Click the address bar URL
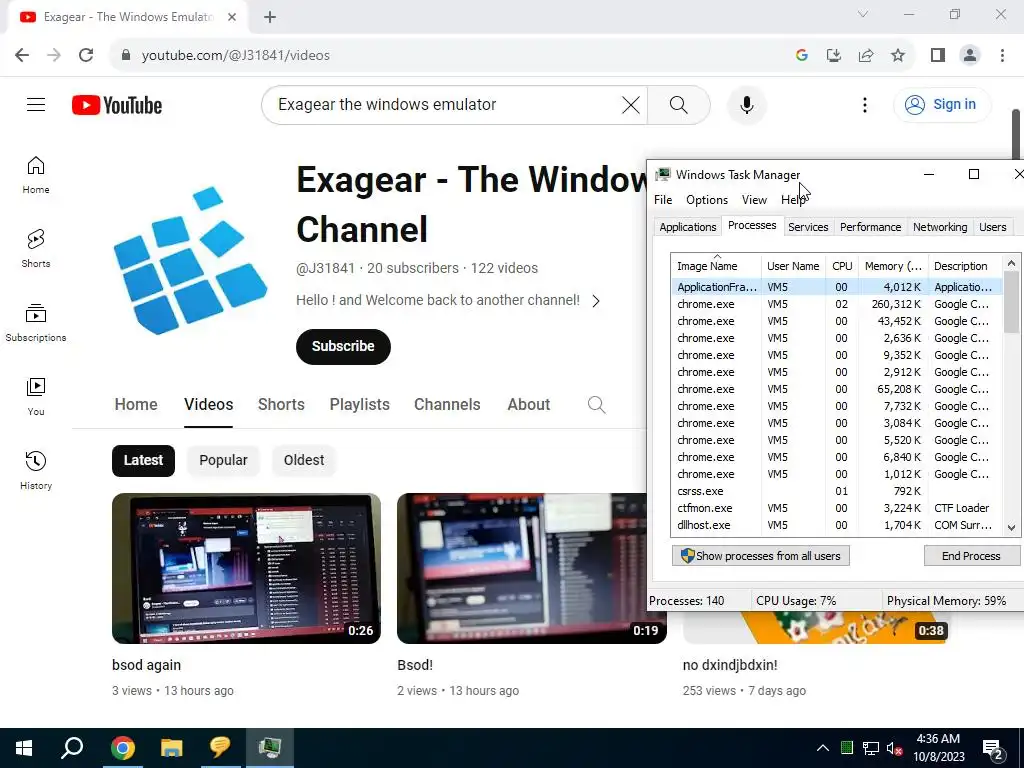Viewport: 1024px width, 768px height. point(236,56)
